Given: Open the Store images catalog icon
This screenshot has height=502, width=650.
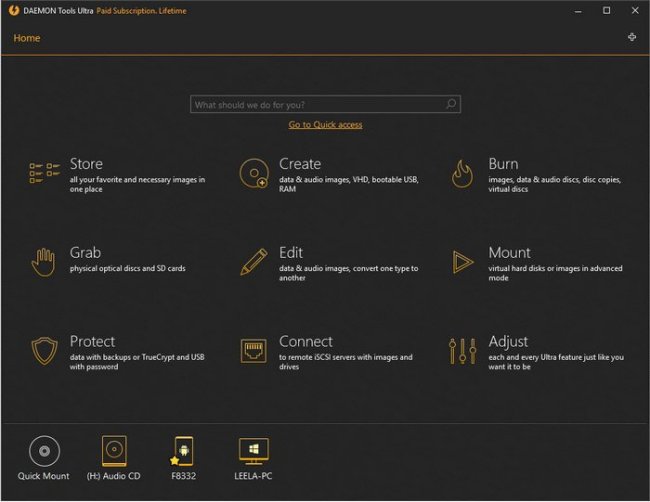Looking at the screenshot, I should tap(45, 173).
